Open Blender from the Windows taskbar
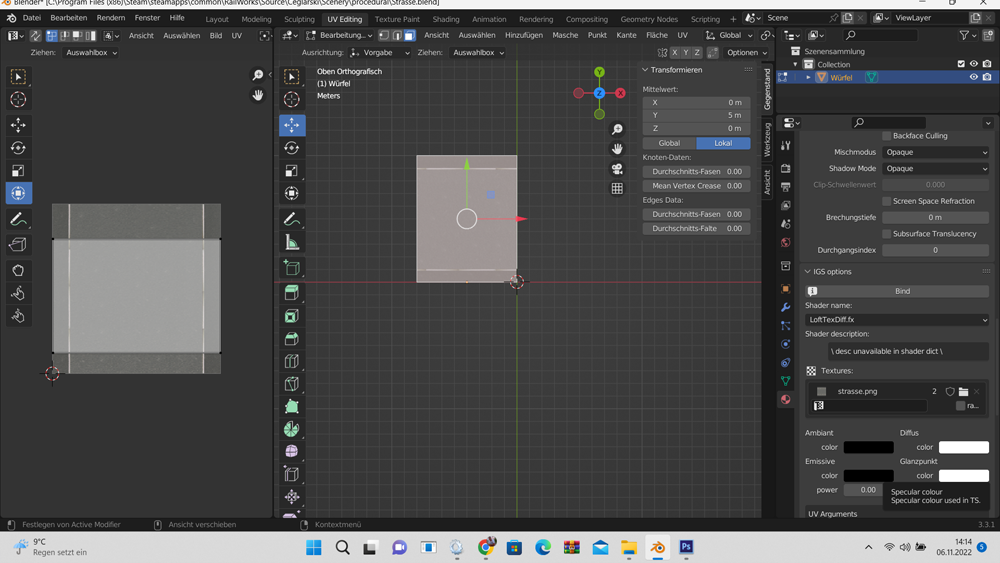Viewport: 1000px width, 563px height. tap(657, 547)
